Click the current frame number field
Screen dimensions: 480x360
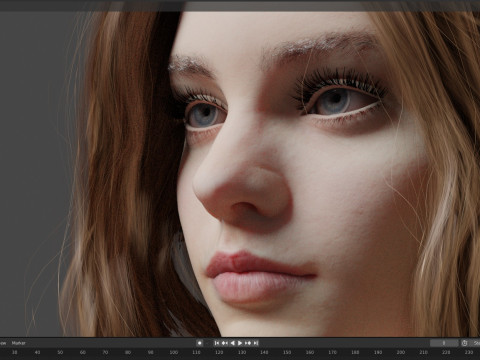tap(444, 343)
